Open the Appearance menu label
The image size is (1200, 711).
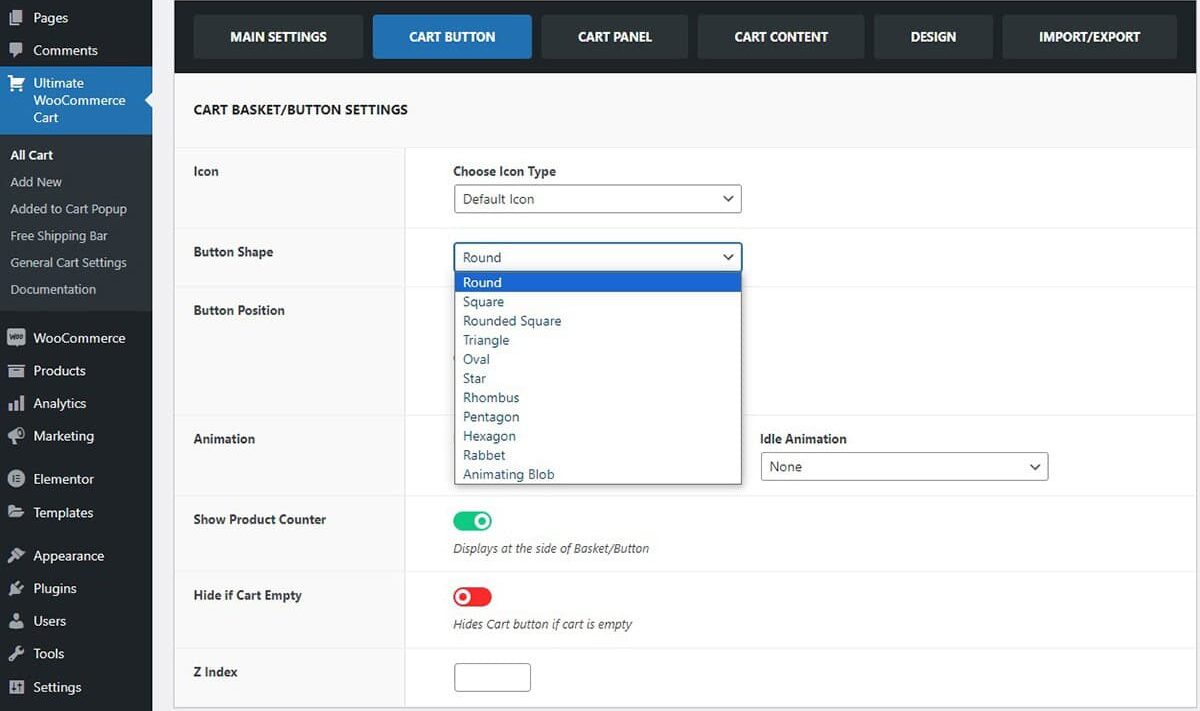(68, 556)
